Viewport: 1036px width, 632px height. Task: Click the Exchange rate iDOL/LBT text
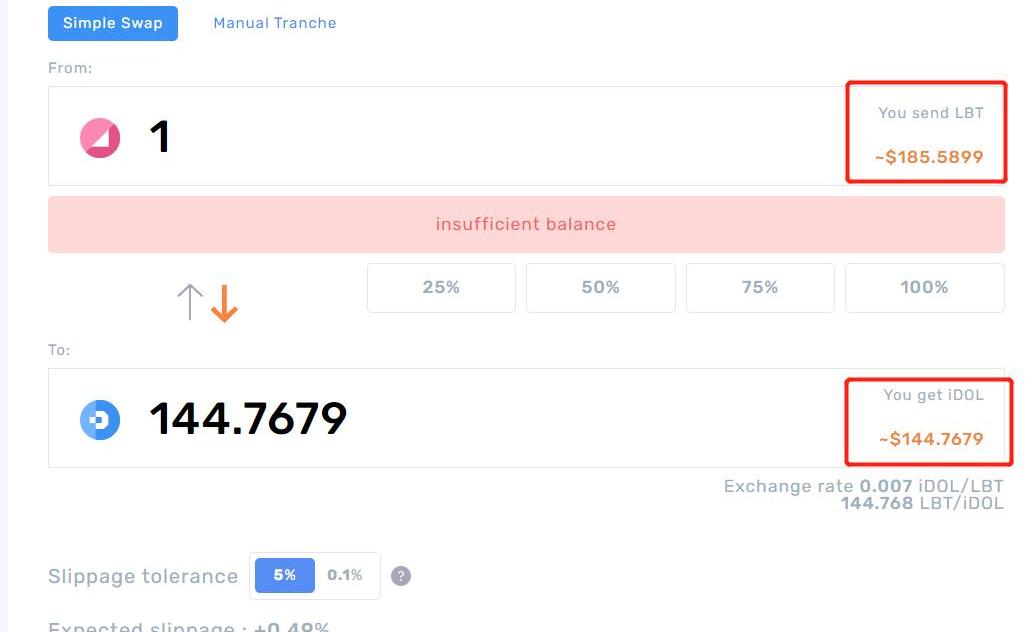863,487
